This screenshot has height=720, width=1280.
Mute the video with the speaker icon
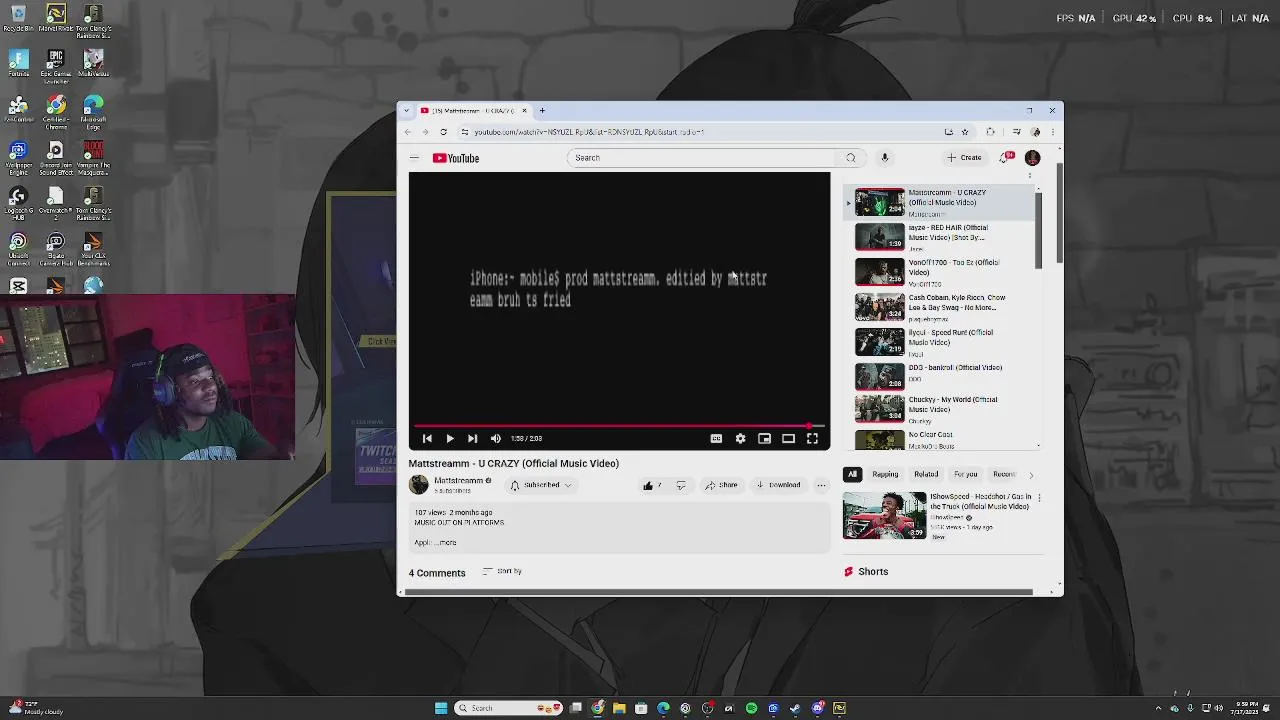[496, 438]
